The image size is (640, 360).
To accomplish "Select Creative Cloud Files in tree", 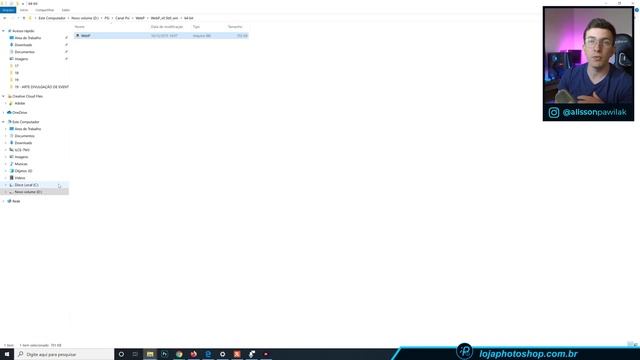I will click(27, 96).
